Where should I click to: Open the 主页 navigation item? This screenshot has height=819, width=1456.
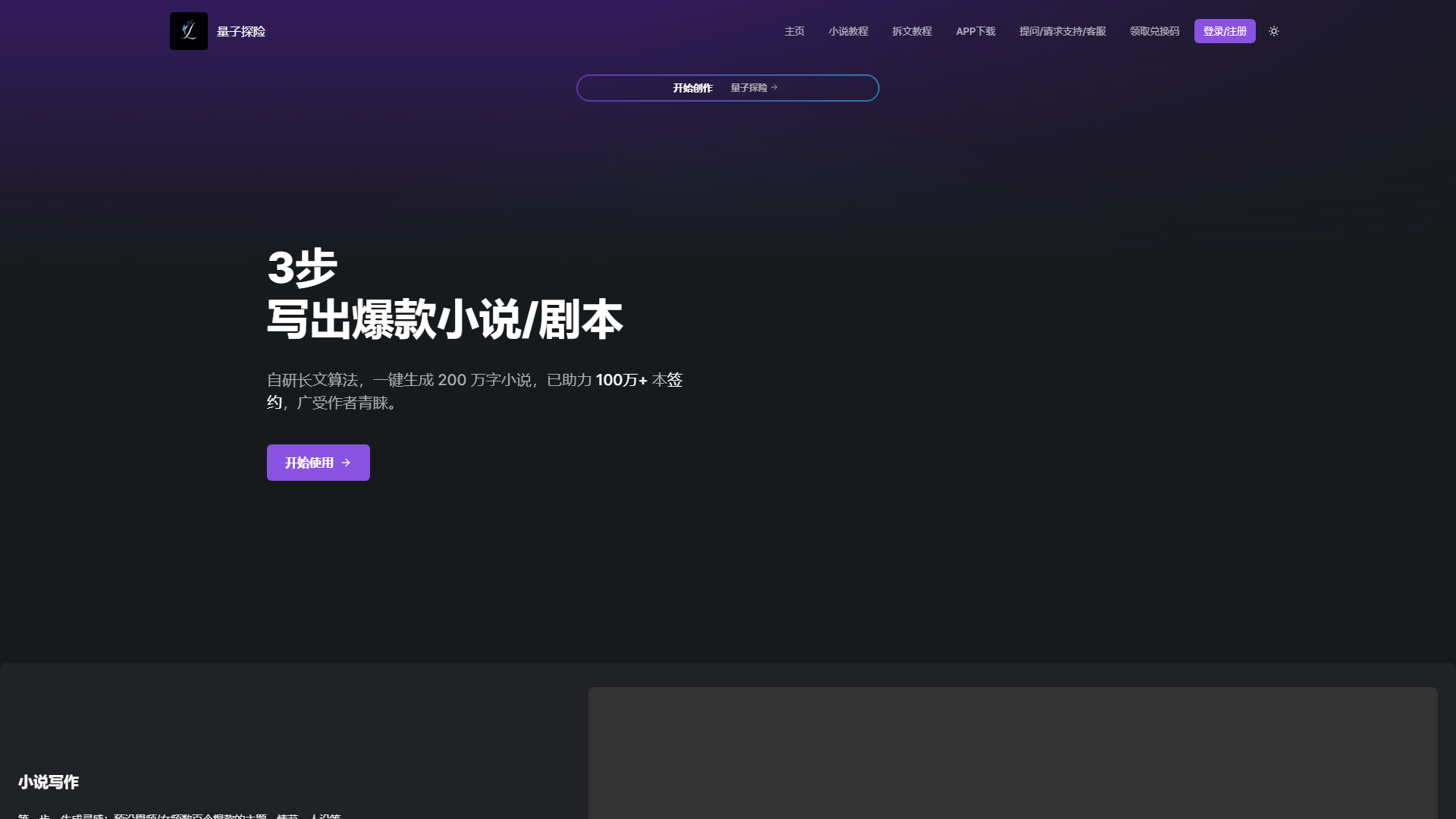click(794, 31)
